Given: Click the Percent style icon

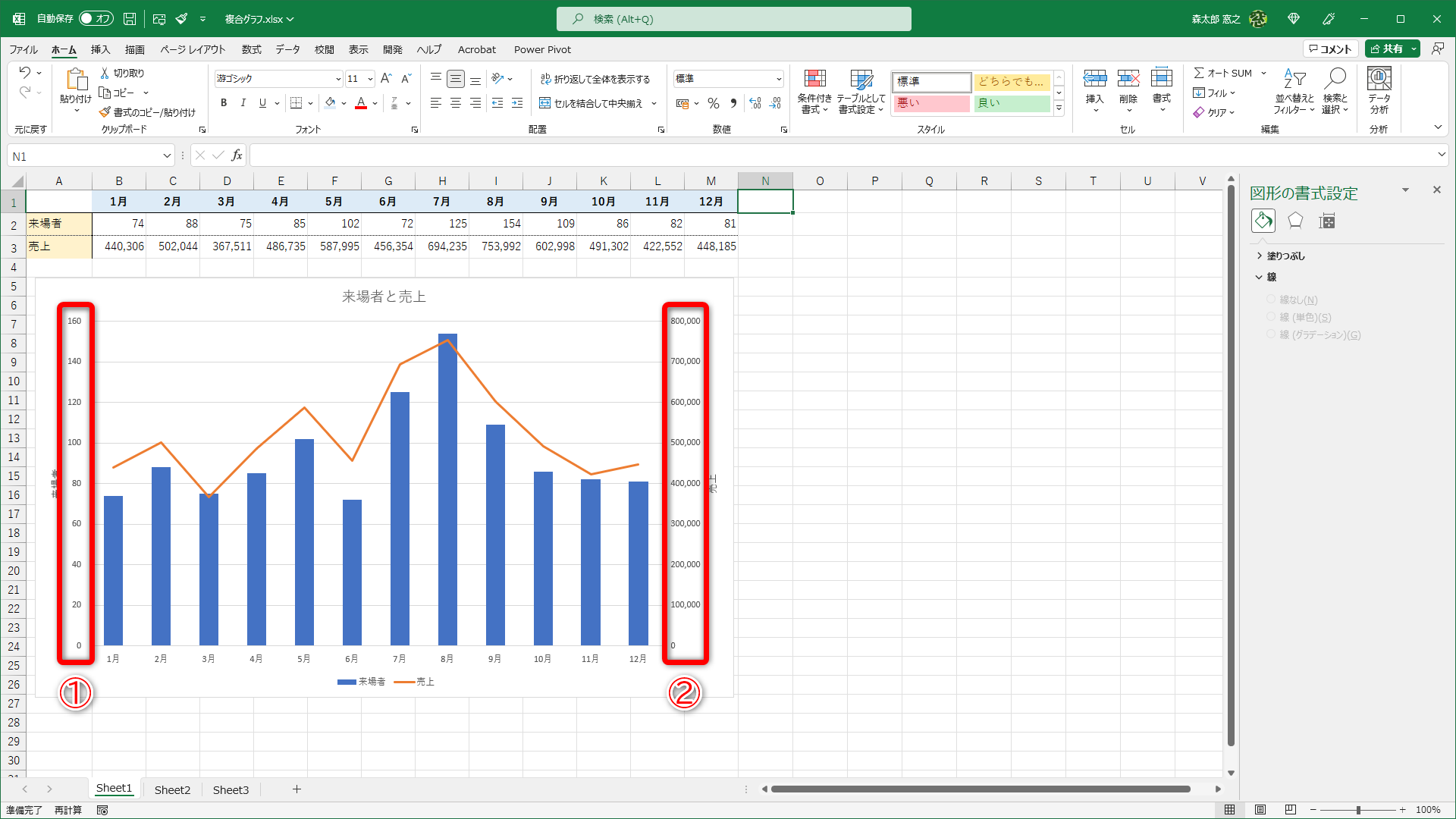Looking at the screenshot, I should tap(713, 103).
